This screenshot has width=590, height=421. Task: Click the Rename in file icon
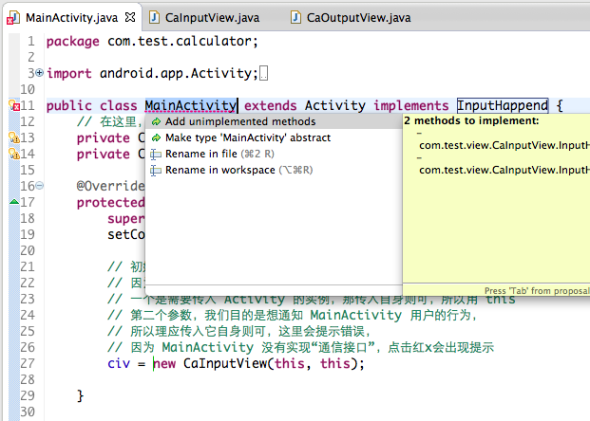pos(155,154)
